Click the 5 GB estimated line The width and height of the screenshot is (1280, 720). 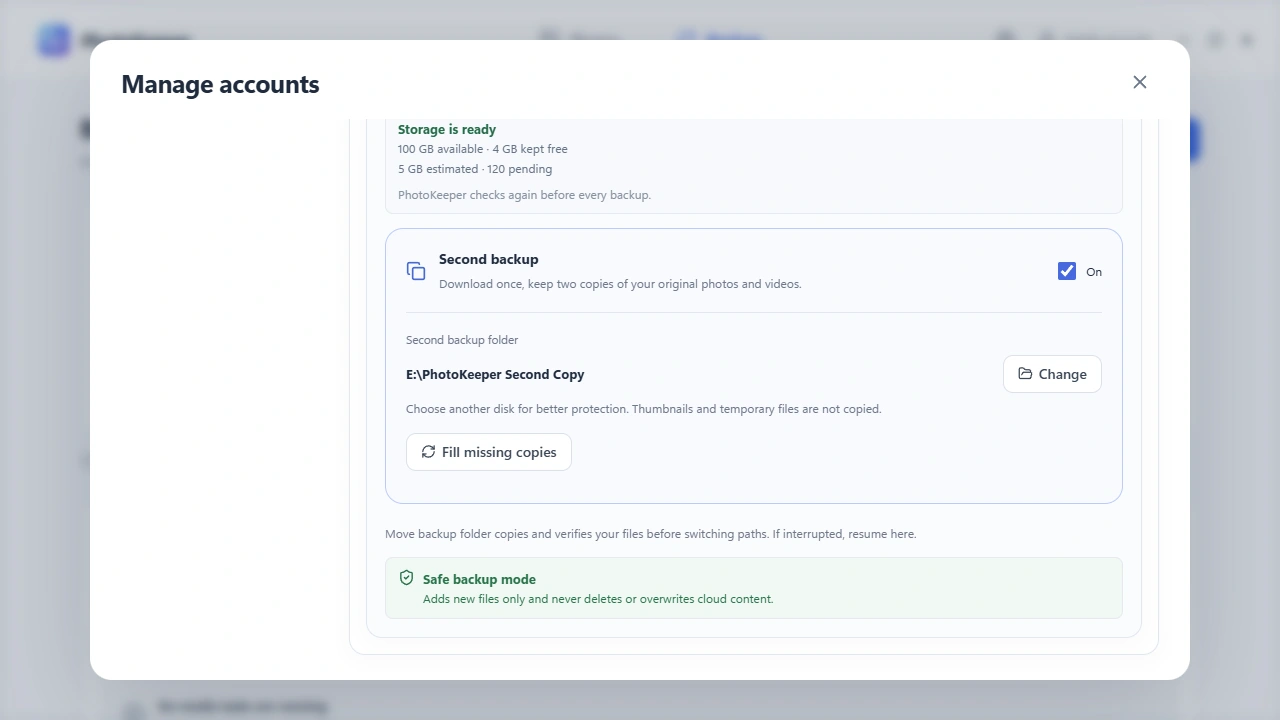(x=475, y=169)
